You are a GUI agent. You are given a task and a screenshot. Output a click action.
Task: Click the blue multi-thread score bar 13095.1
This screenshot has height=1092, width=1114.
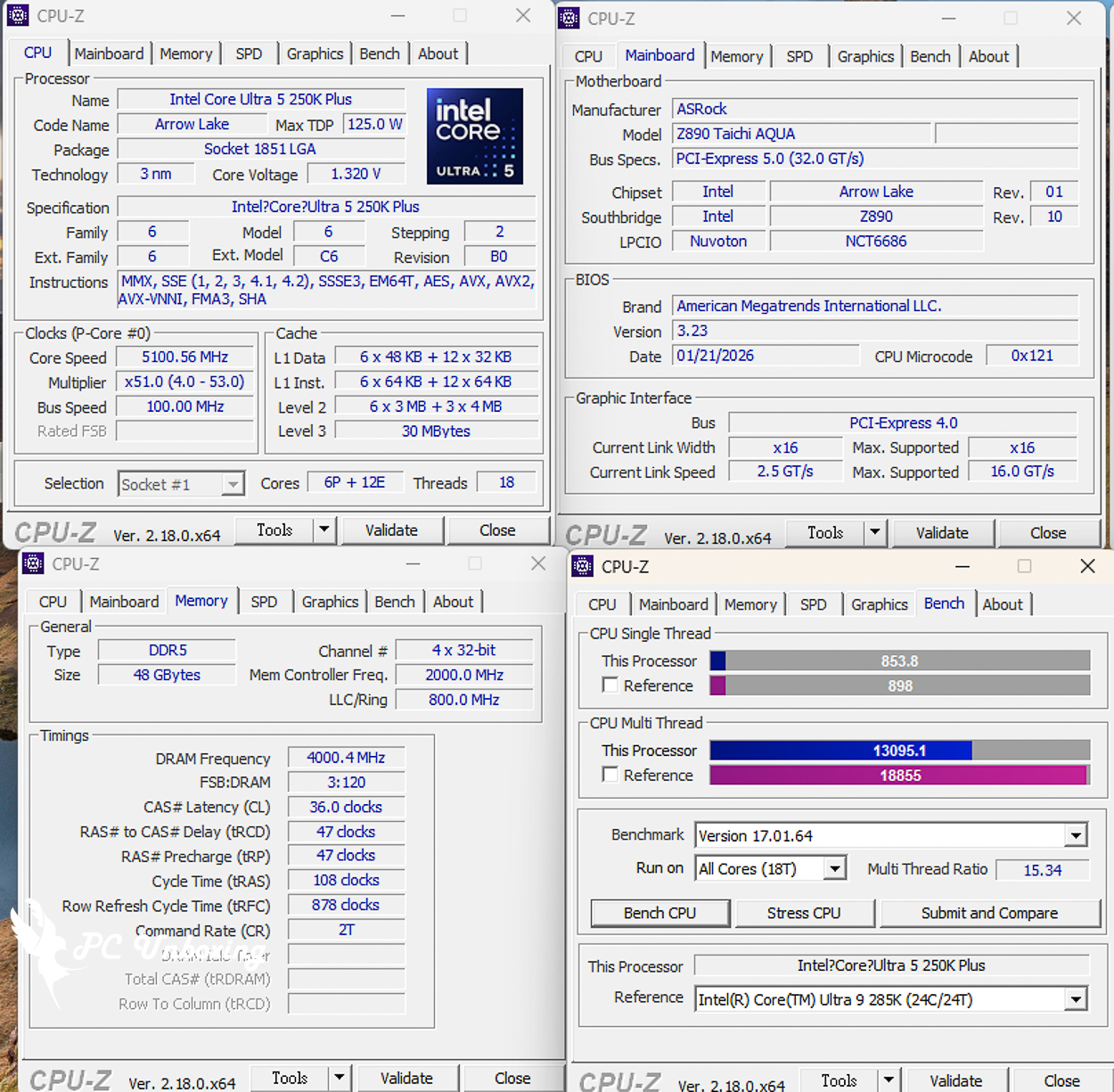tap(840, 751)
